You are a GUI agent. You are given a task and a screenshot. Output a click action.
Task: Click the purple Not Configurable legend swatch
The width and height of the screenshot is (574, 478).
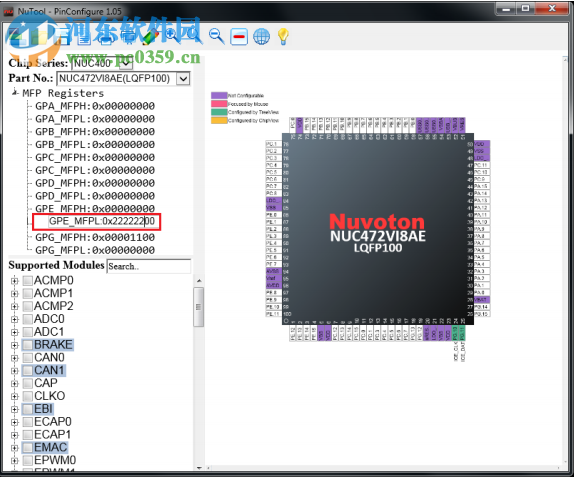pyautogui.click(x=219, y=96)
